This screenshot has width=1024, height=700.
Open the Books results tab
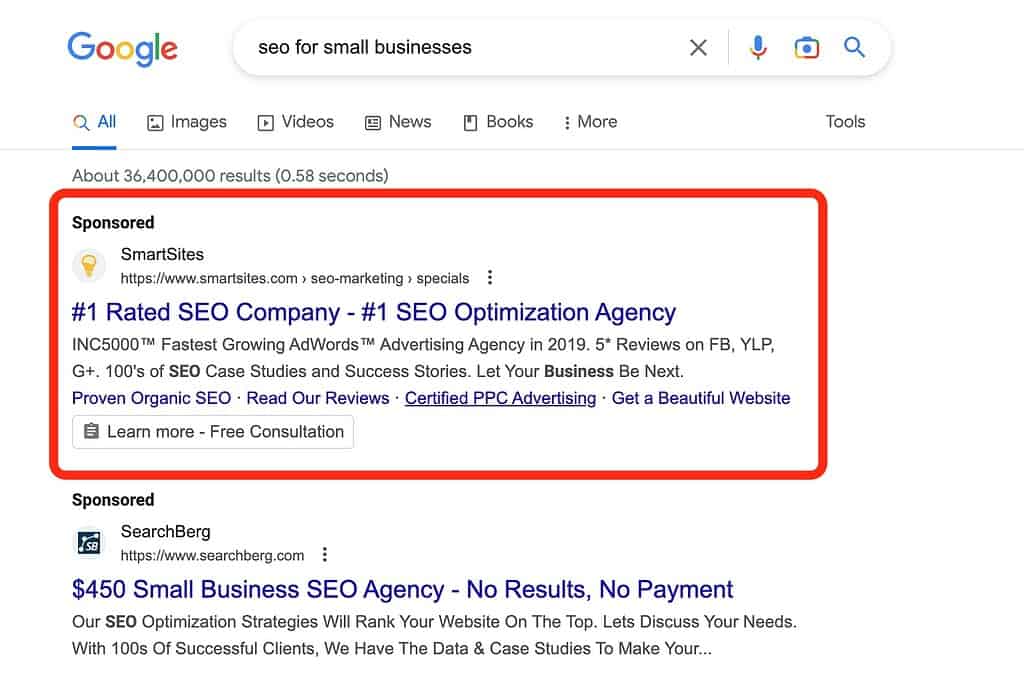(498, 122)
